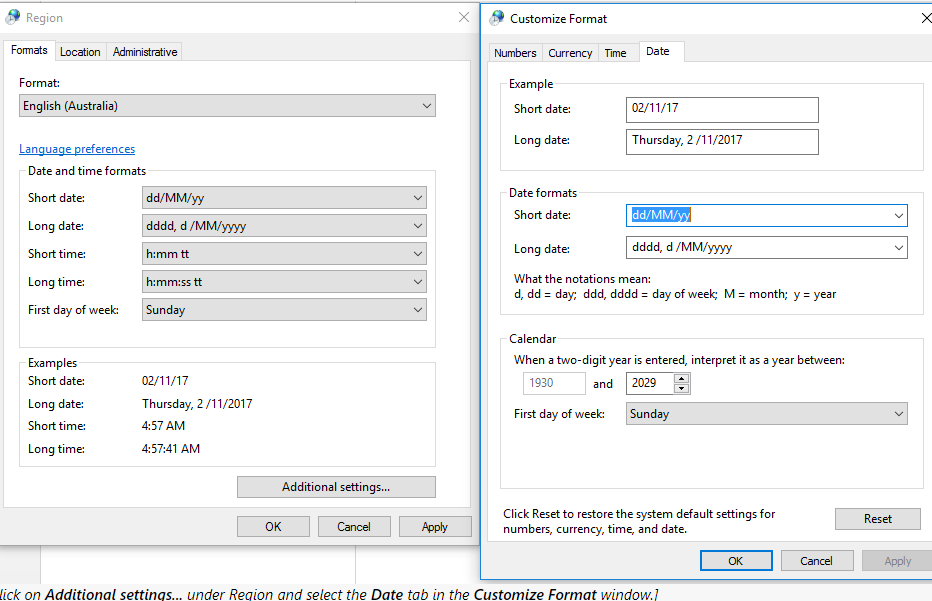Expand Region Long date format dropdown
Screen dimensions: 932x601
(284, 226)
